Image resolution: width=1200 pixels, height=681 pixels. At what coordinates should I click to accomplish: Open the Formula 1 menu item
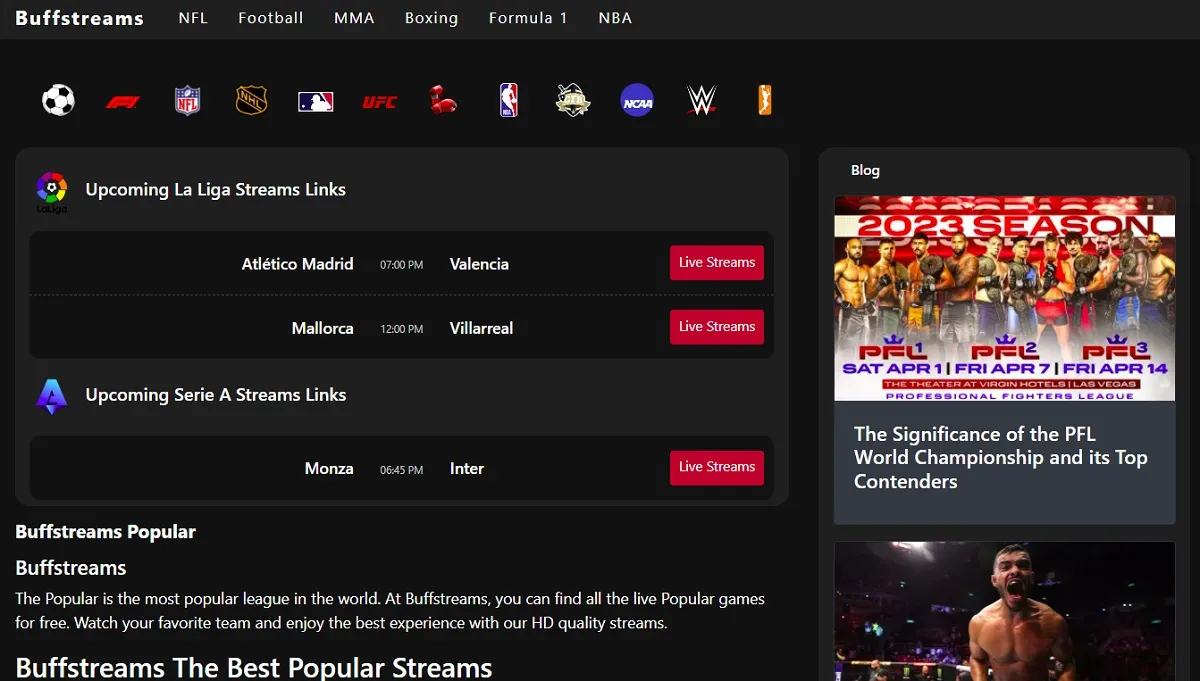click(x=528, y=18)
